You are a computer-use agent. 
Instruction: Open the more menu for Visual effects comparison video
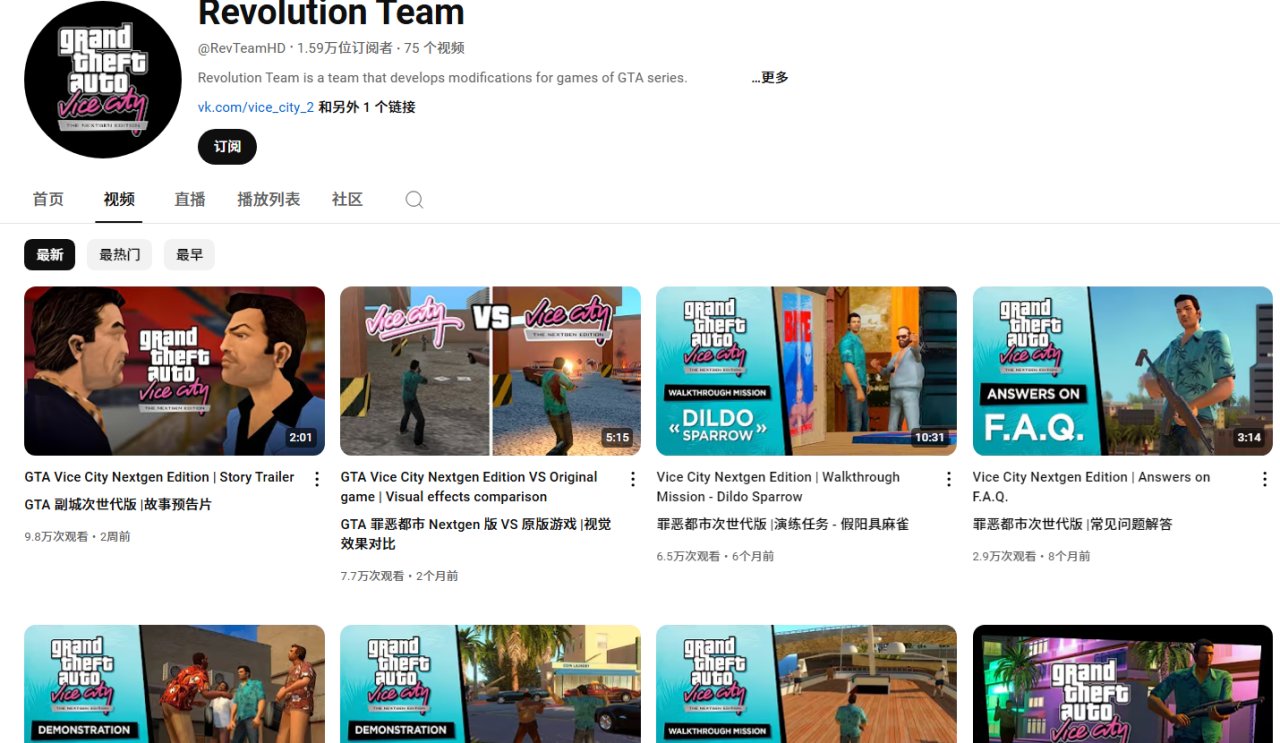[633, 479]
